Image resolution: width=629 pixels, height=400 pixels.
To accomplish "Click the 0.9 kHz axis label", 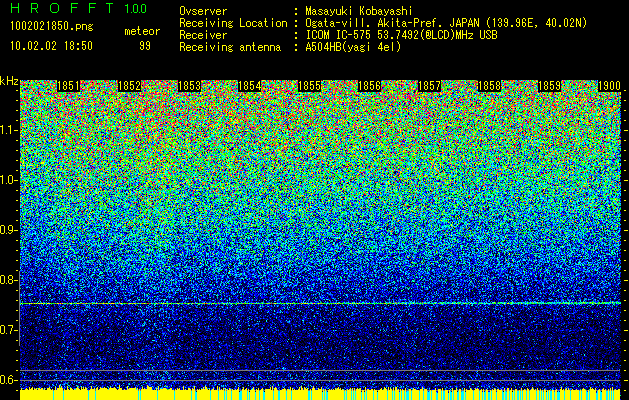I will (9, 230).
